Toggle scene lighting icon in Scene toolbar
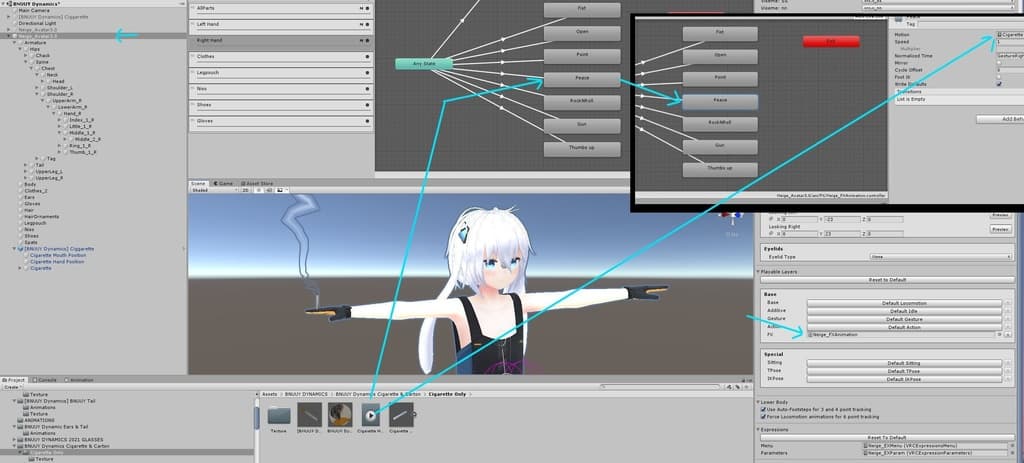The width and height of the screenshot is (1024, 463). tap(257, 191)
